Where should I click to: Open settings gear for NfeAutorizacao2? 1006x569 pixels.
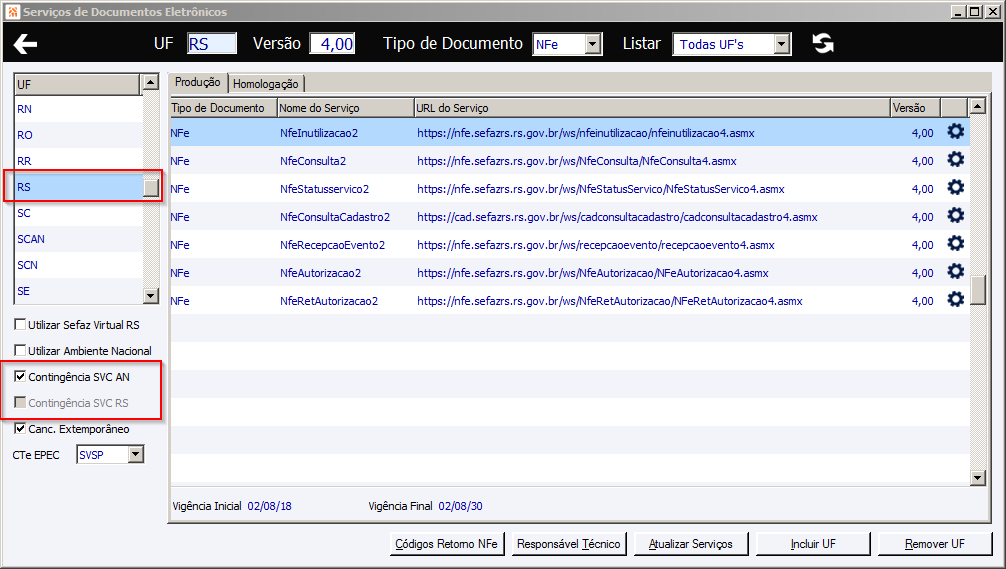(955, 271)
